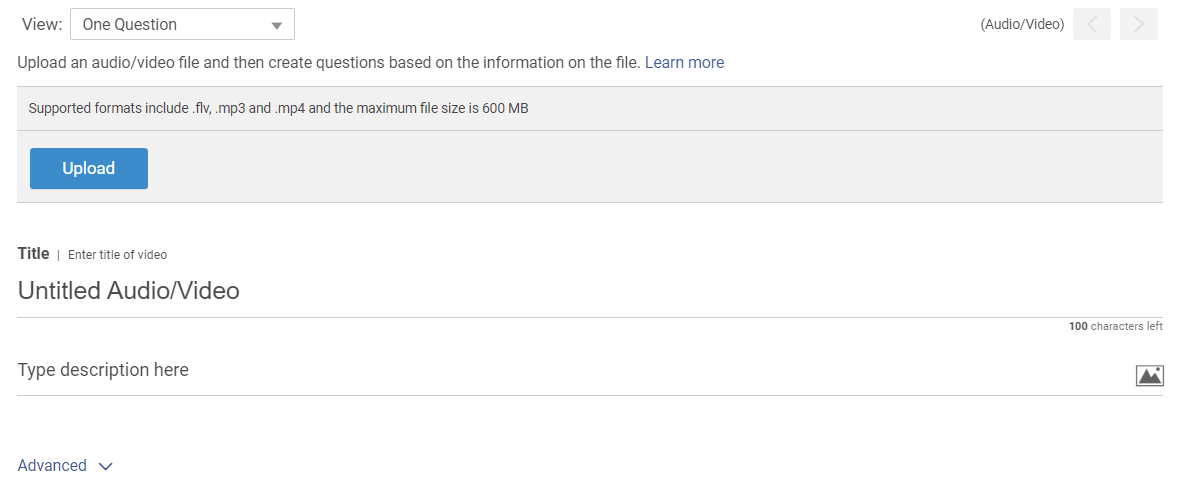This screenshot has width=1181, height=494.
Task: Expand the Advanced settings section
Action: click(53, 465)
